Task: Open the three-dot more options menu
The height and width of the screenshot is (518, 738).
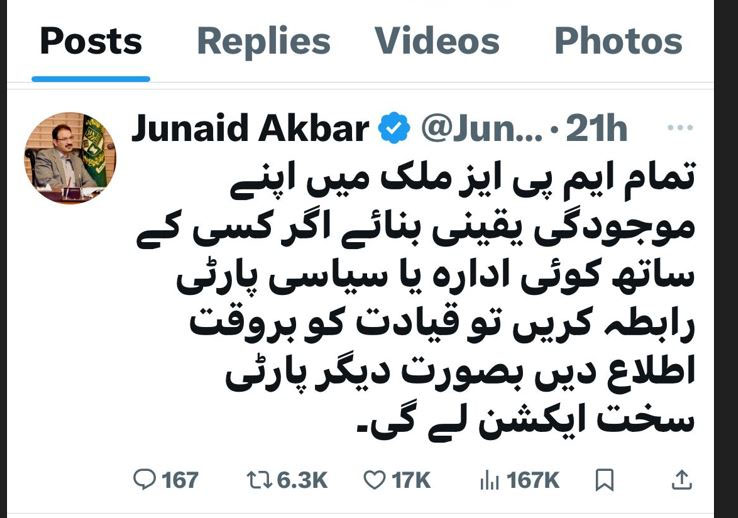Action: click(680, 128)
